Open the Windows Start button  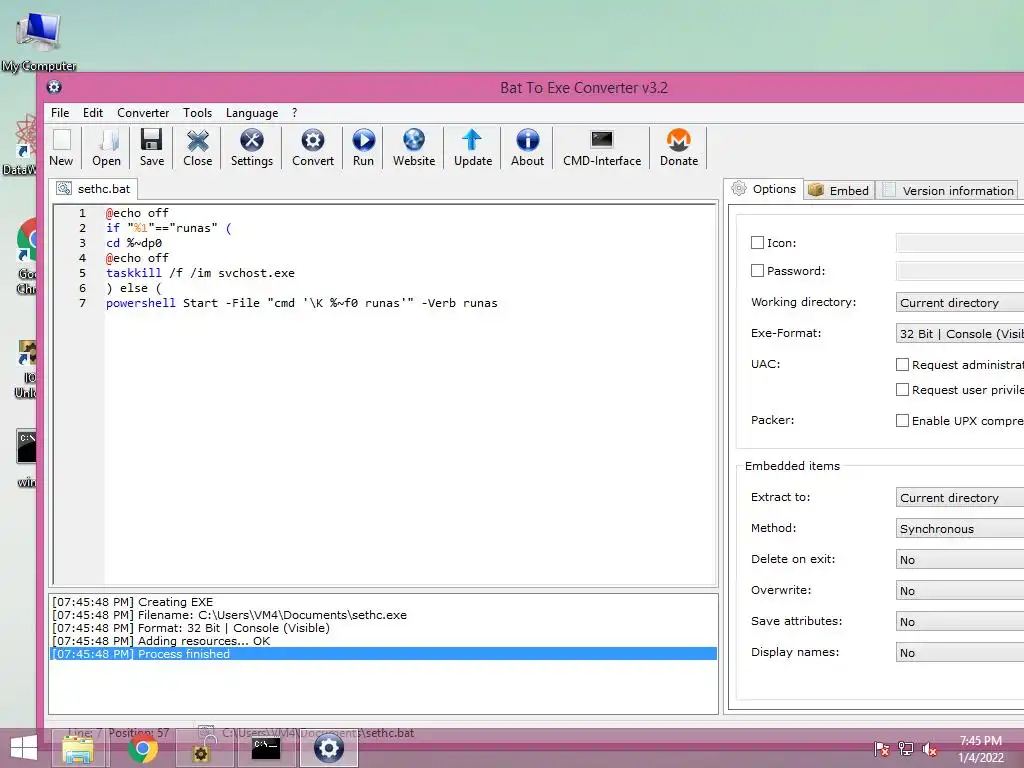[x=24, y=748]
